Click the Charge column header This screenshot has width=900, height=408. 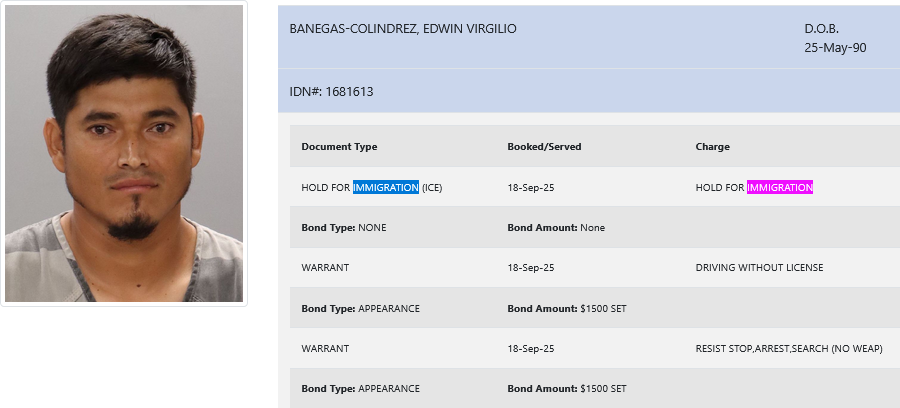click(x=712, y=146)
